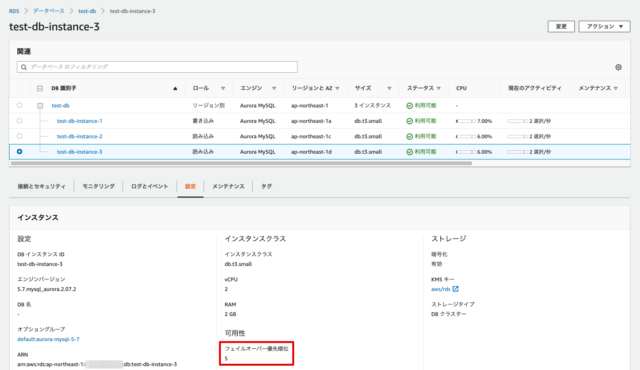
Task: Click the available status icon for test-db-instance-1
Action: pyautogui.click(x=409, y=121)
